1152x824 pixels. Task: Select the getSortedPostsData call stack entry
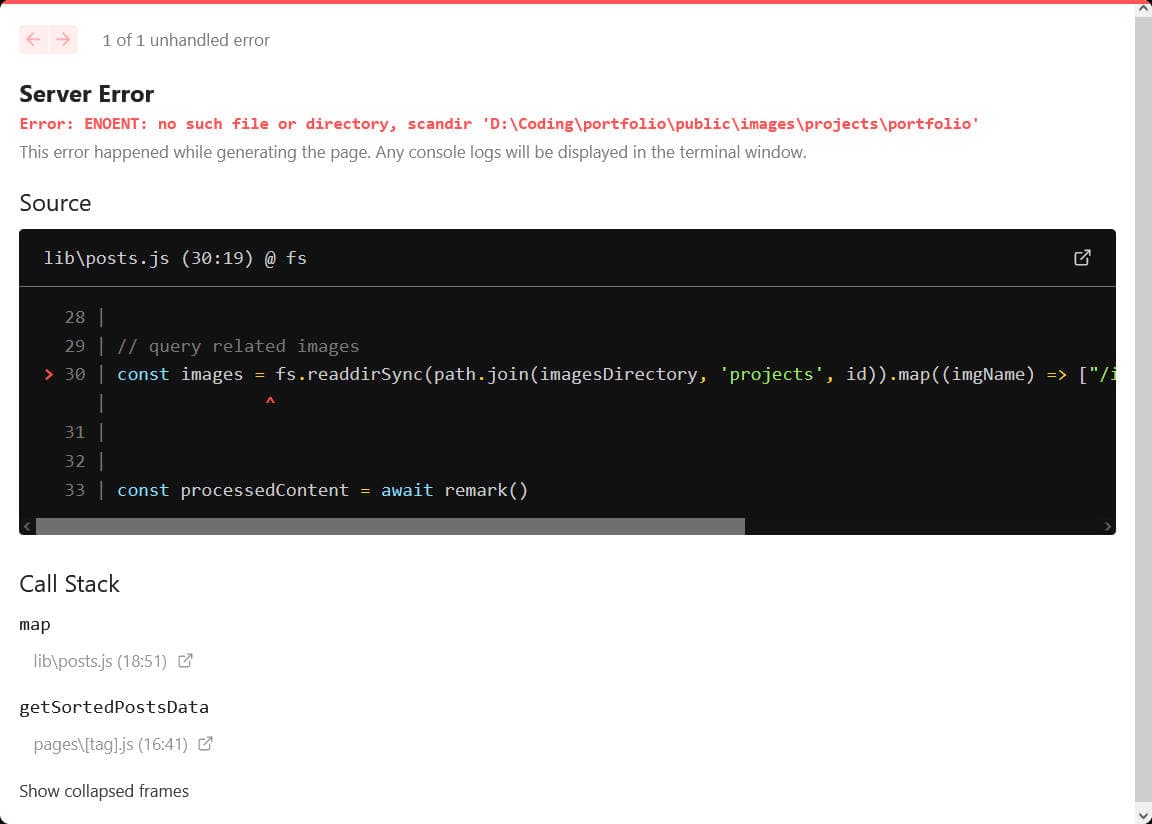pos(114,707)
